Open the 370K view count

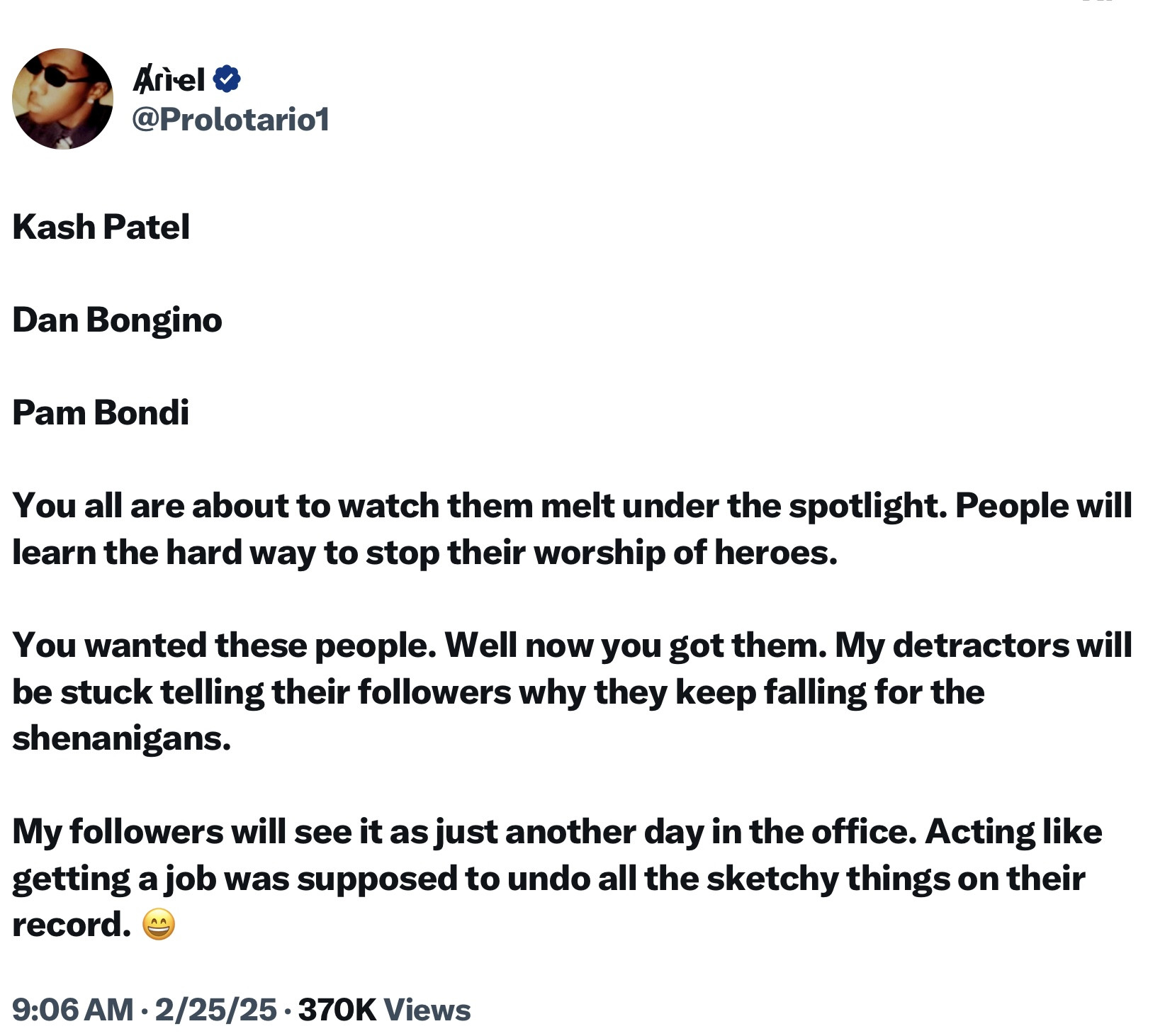(x=337, y=1010)
